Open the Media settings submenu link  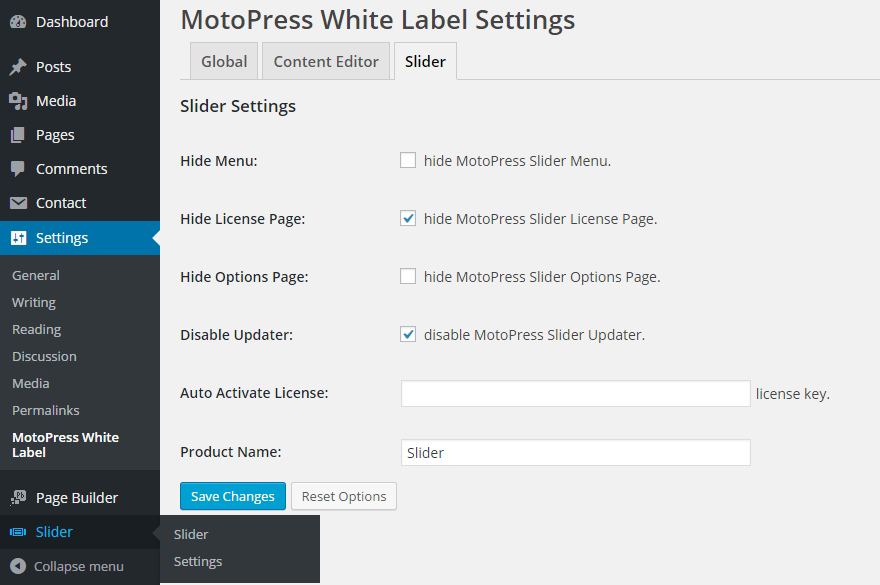click(31, 383)
